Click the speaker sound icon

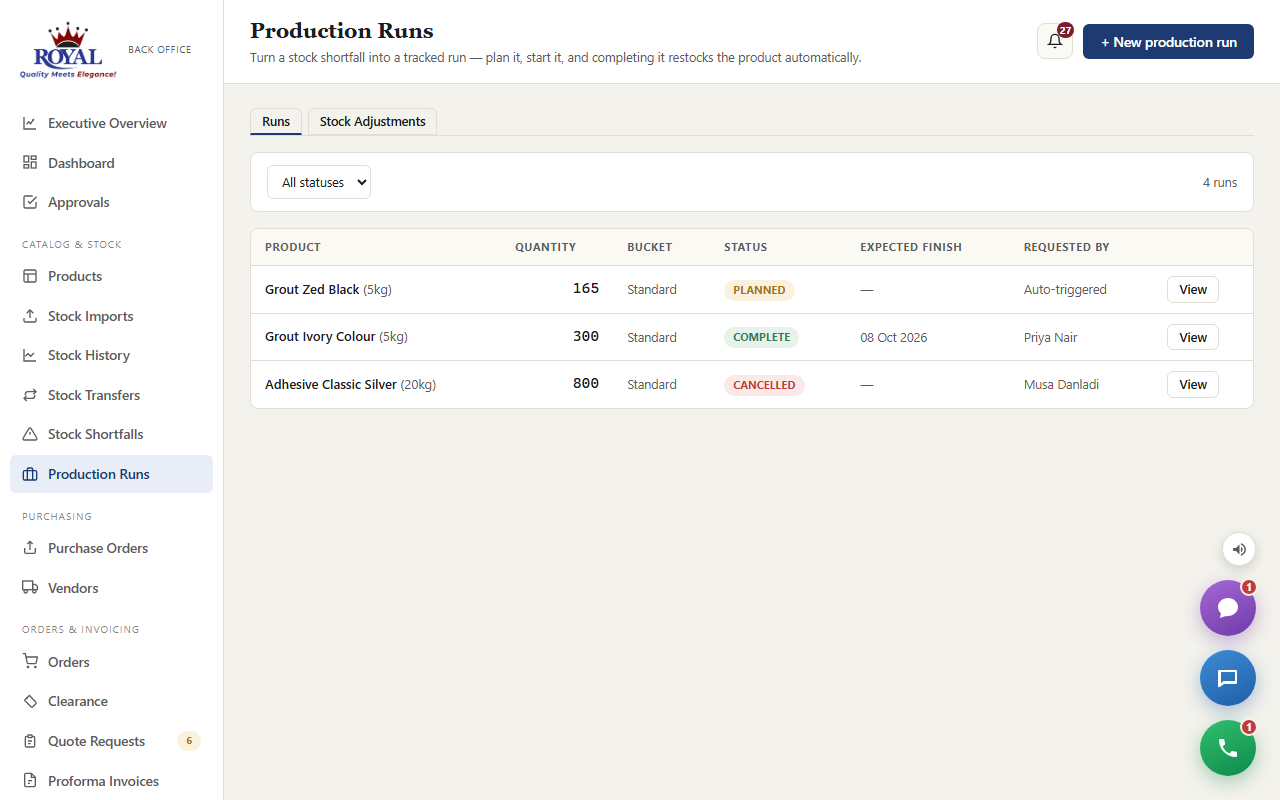(1239, 549)
